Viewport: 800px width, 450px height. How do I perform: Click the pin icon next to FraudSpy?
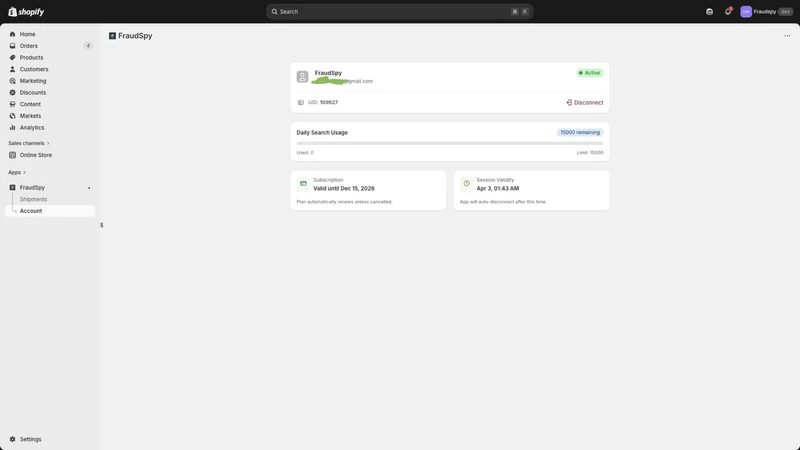tap(89, 188)
